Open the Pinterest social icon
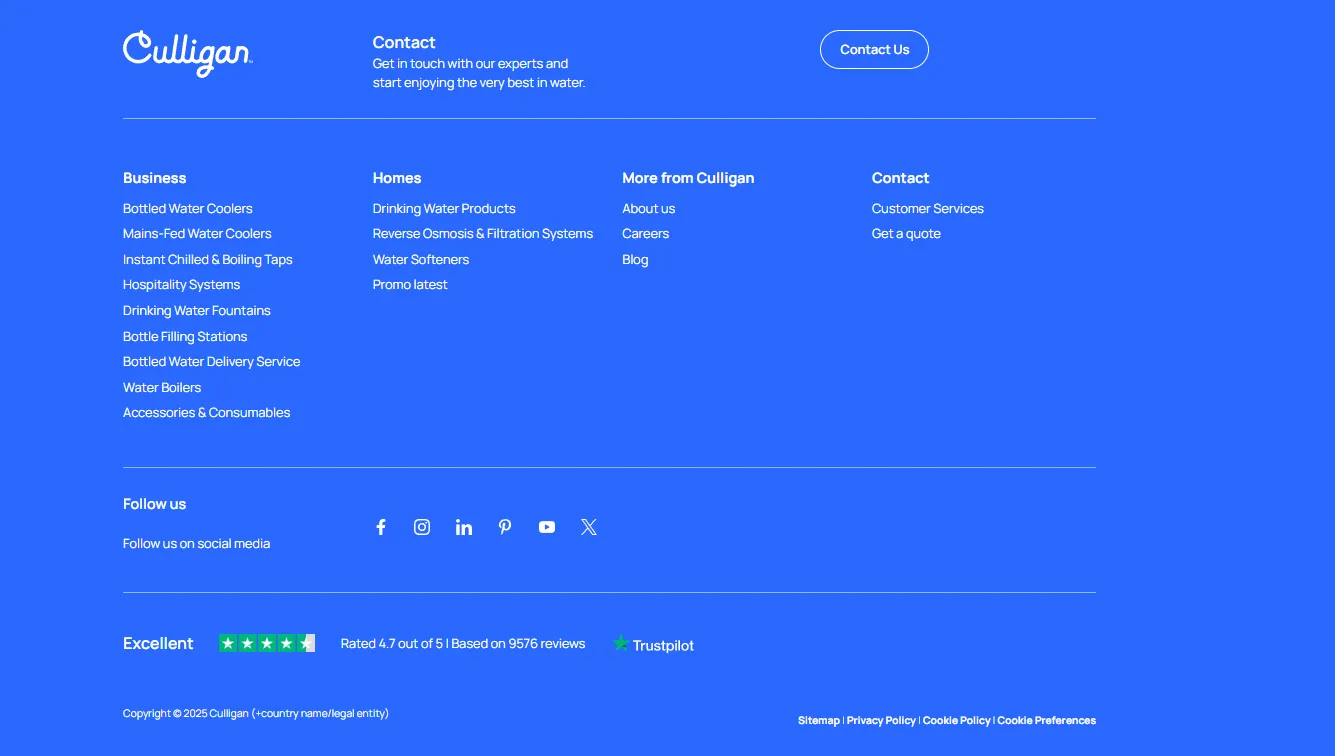The height and width of the screenshot is (756, 1335). [505, 527]
